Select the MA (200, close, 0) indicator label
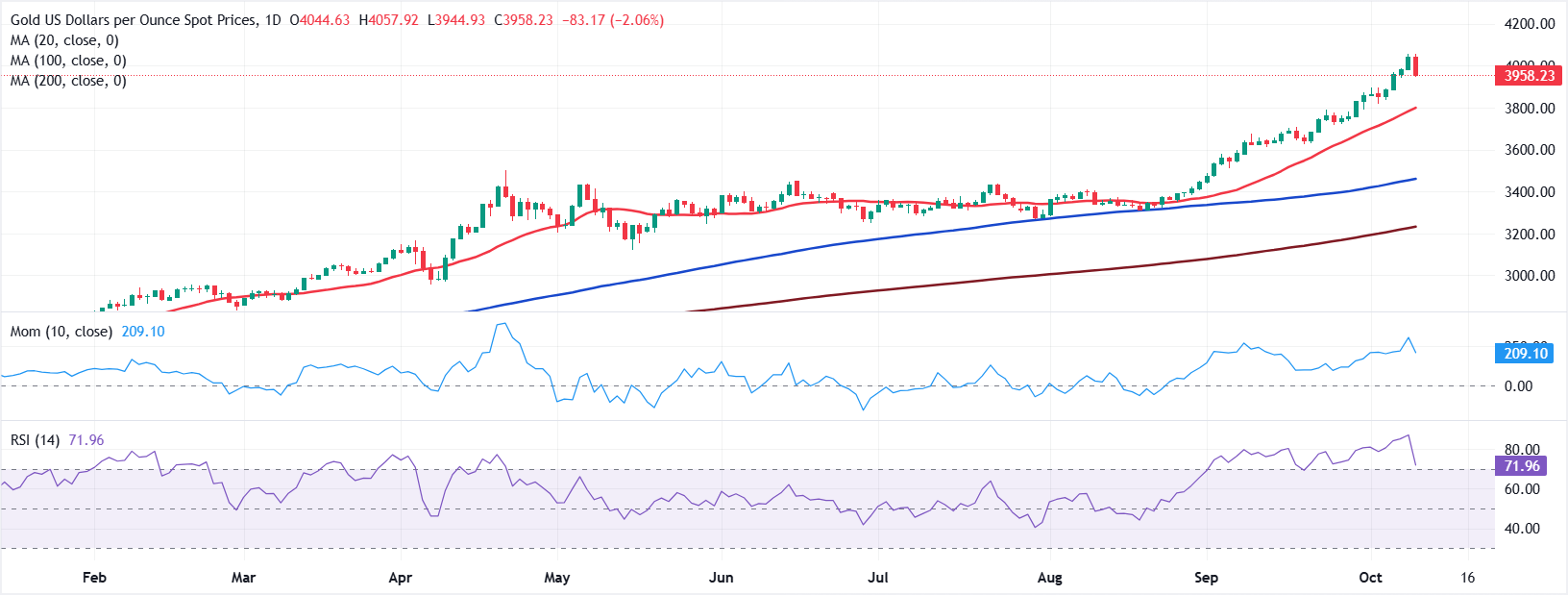The height and width of the screenshot is (595, 1568). point(68,81)
